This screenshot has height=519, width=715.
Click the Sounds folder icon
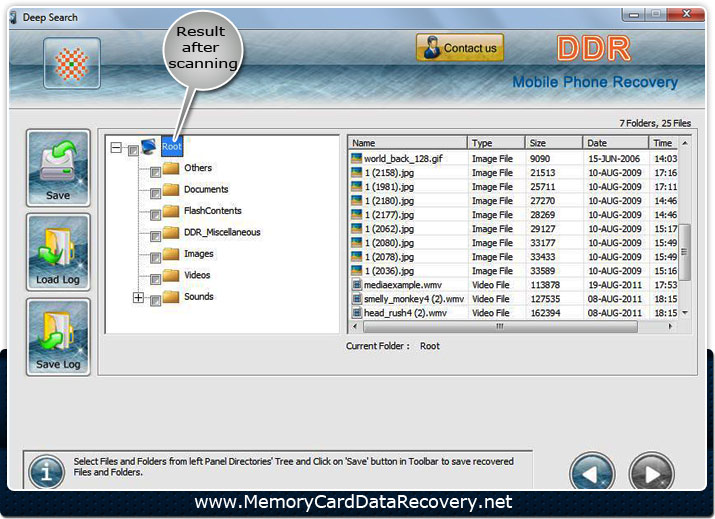(x=171, y=296)
